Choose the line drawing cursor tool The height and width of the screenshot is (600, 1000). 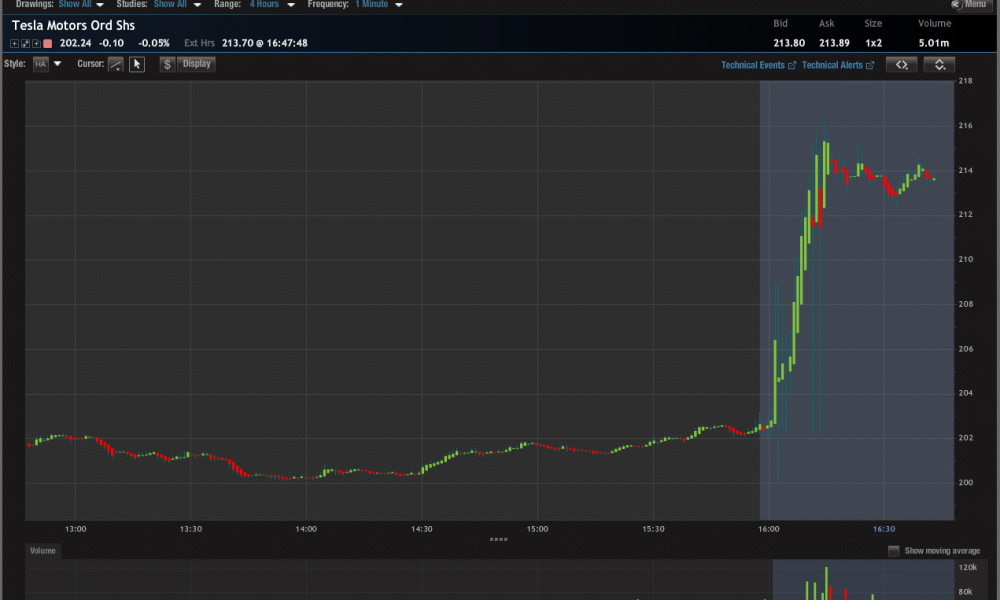coord(115,64)
